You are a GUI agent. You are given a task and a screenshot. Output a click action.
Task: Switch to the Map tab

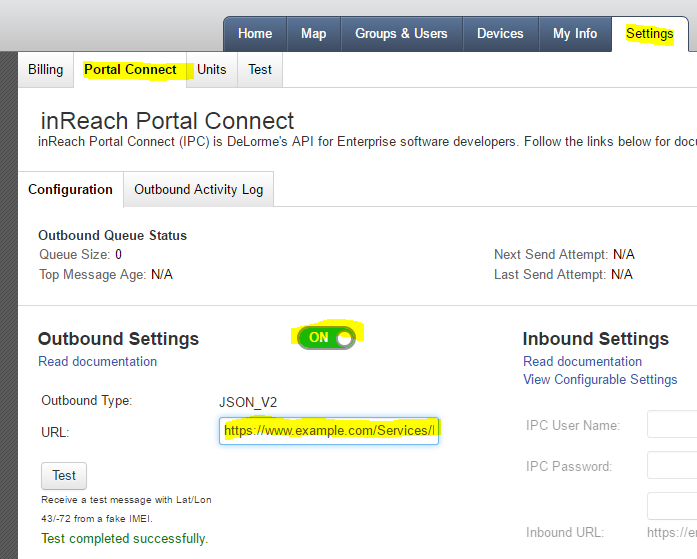pyautogui.click(x=313, y=34)
